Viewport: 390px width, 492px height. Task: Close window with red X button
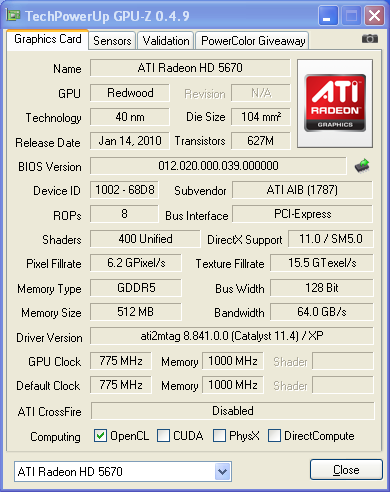point(374,16)
